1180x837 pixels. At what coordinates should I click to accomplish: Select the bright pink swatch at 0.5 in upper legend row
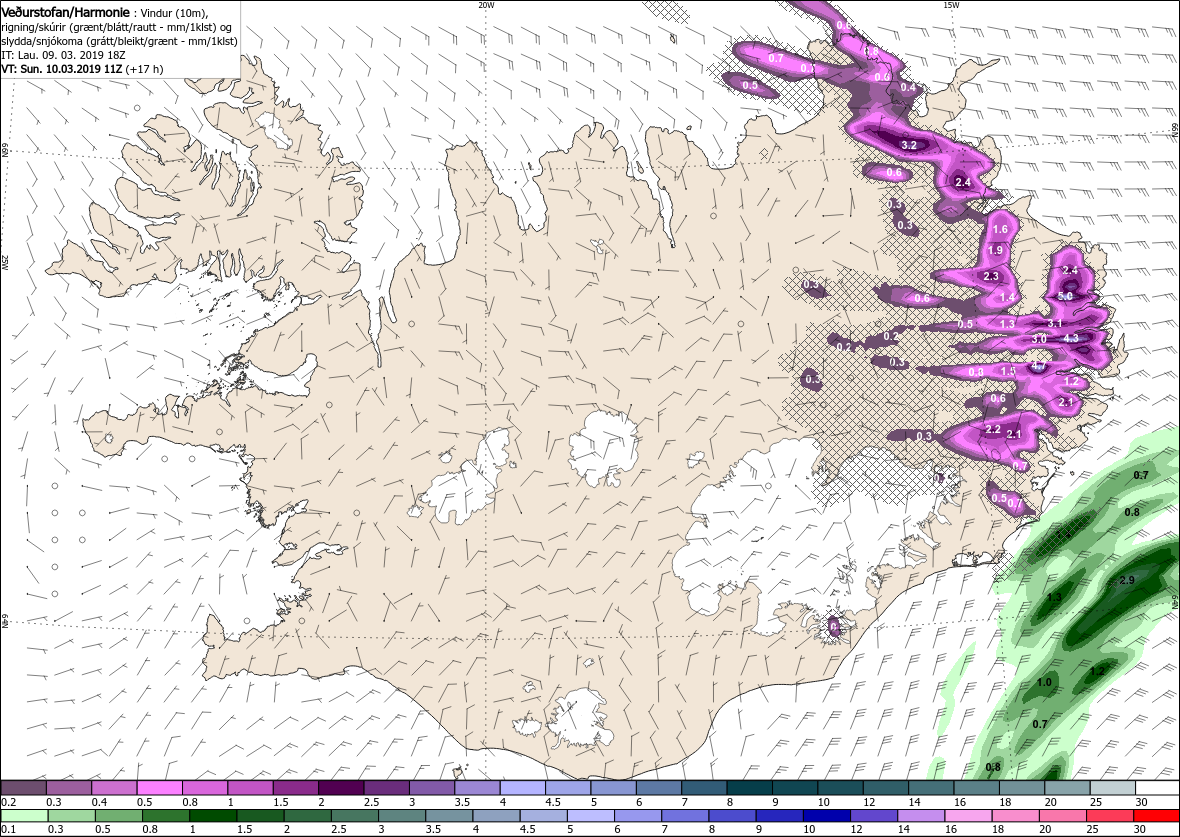tap(159, 787)
